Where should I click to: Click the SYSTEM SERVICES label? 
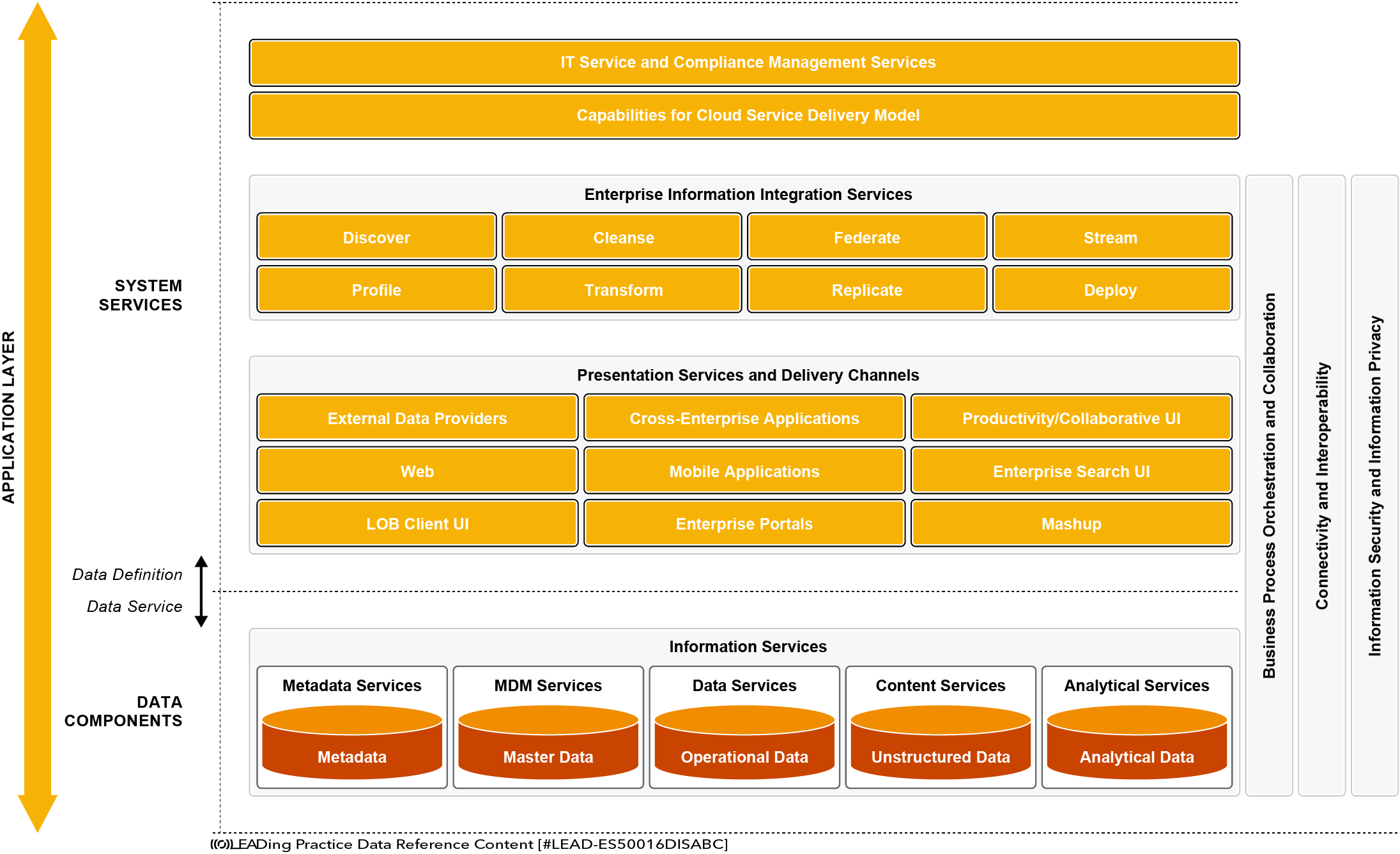click(x=141, y=295)
